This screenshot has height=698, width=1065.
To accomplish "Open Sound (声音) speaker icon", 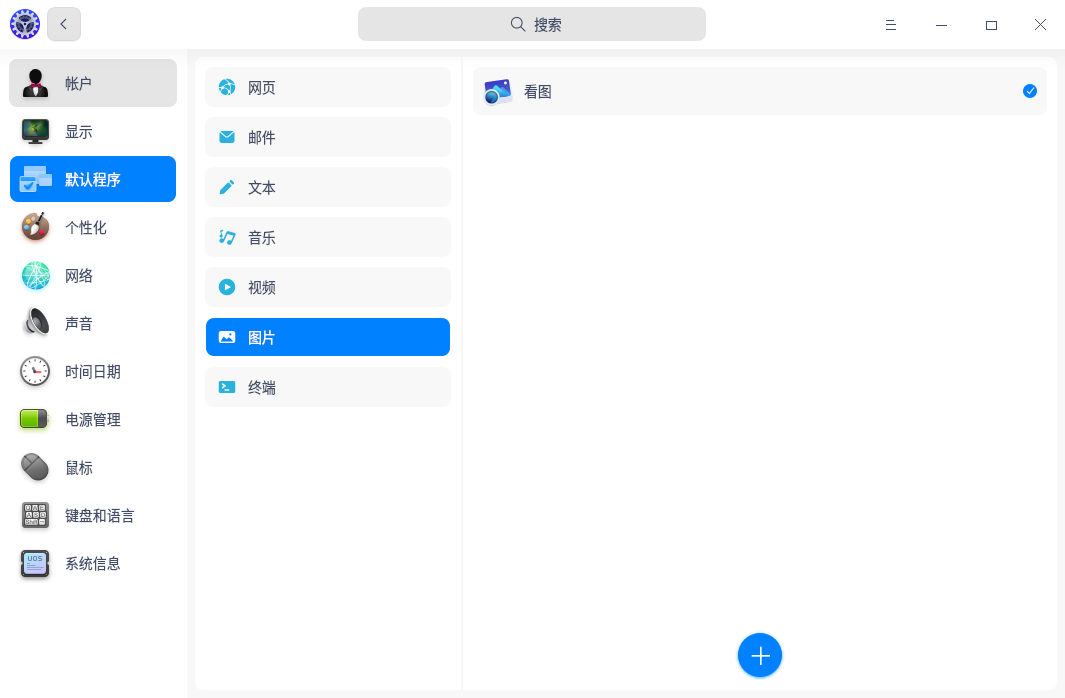I will [x=36, y=323].
